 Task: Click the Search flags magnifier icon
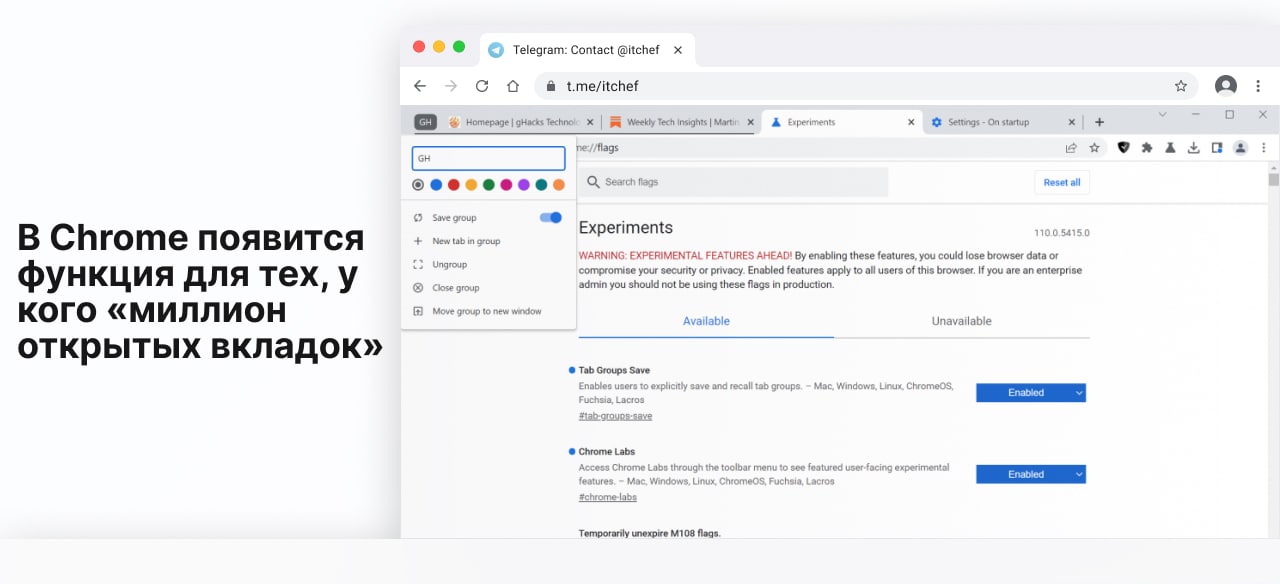click(593, 182)
